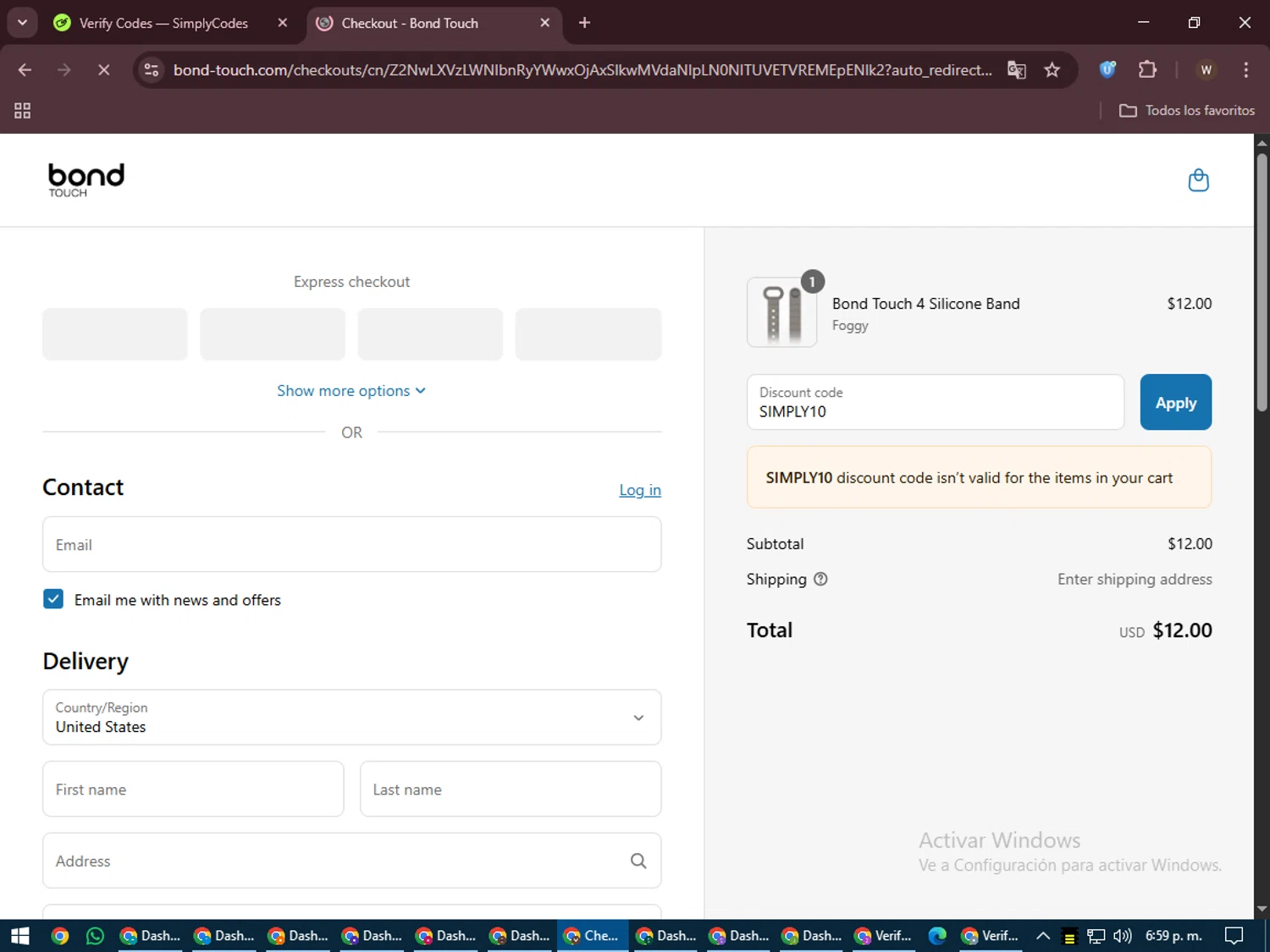Click the Apply discount button
The width and height of the screenshot is (1270, 952).
click(1175, 403)
